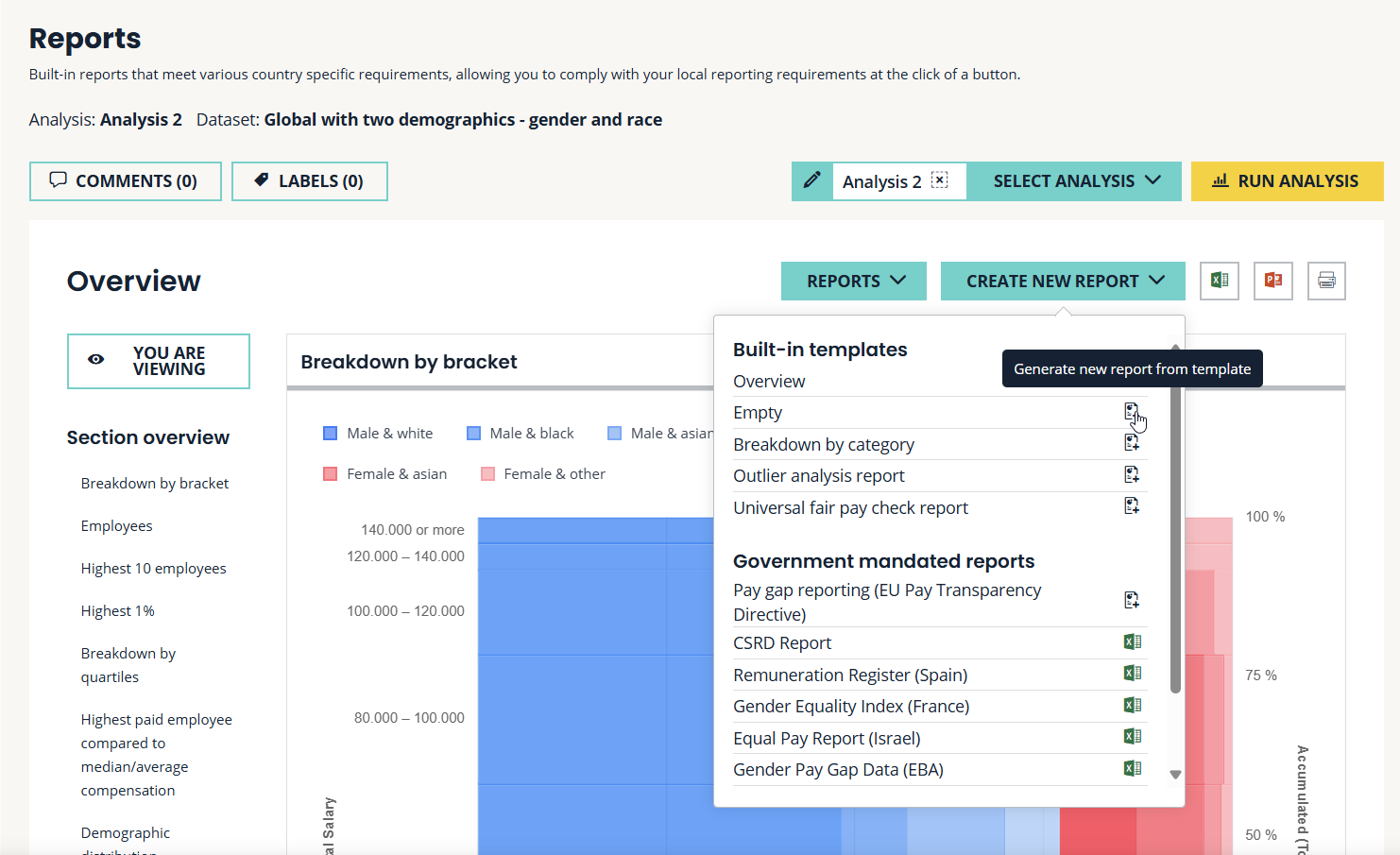Export overview to PowerPoint icon
Image resolution: width=1400 pixels, height=855 pixels.
[x=1272, y=281]
